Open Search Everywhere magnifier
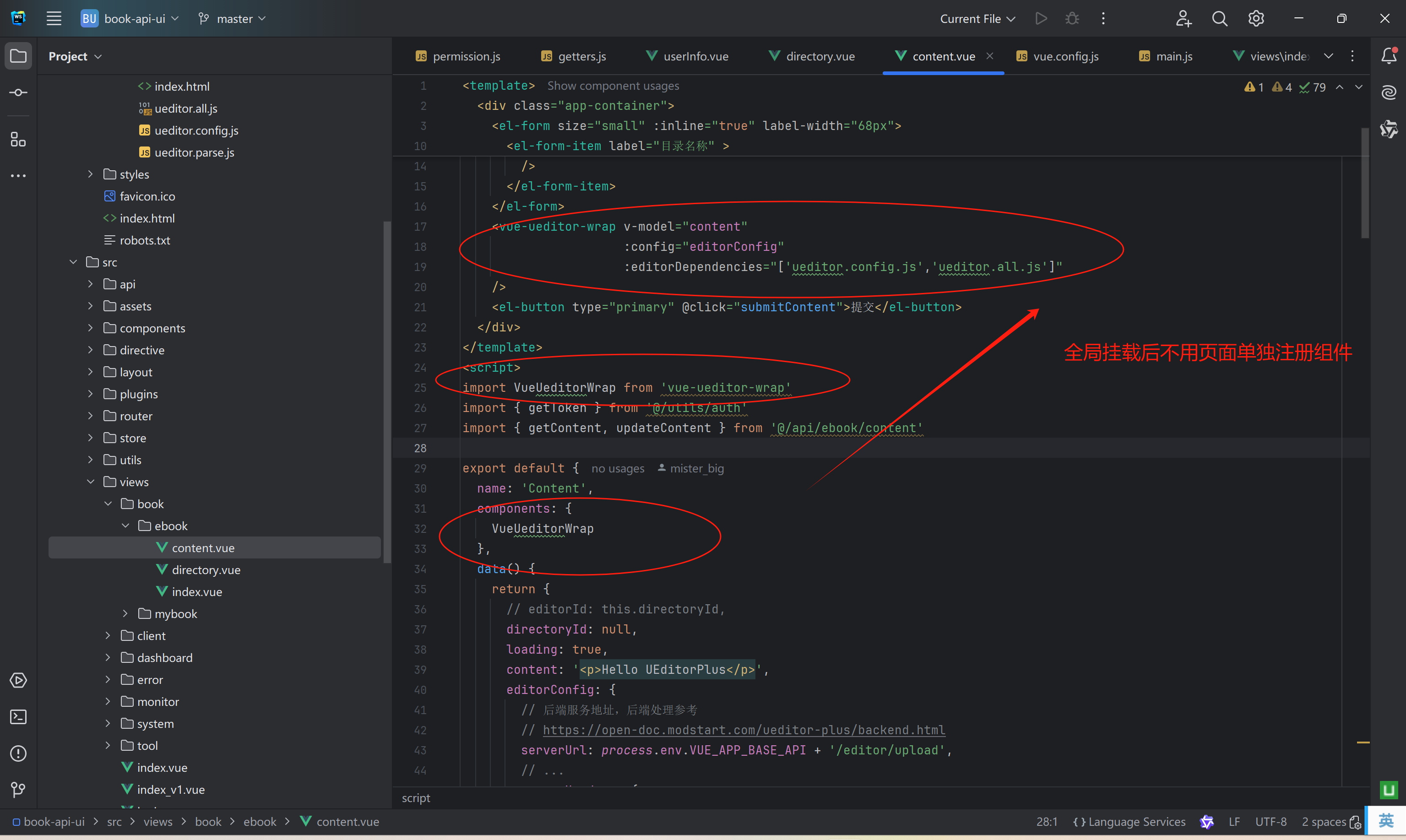The image size is (1406, 840). (x=1219, y=19)
